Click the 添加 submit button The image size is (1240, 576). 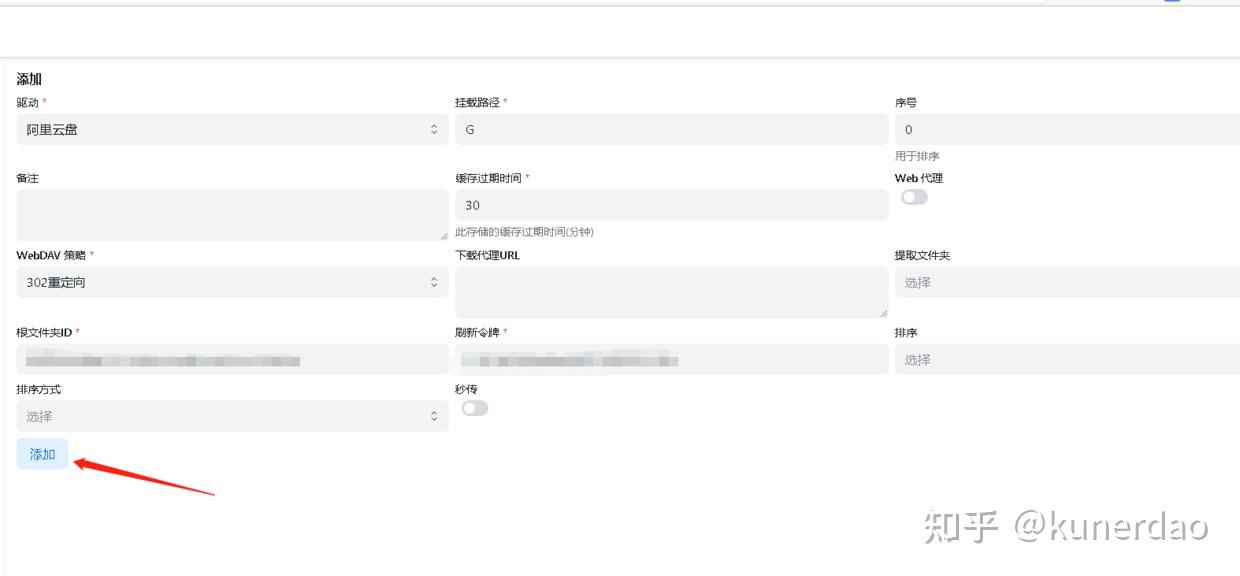click(x=42, y=454)
